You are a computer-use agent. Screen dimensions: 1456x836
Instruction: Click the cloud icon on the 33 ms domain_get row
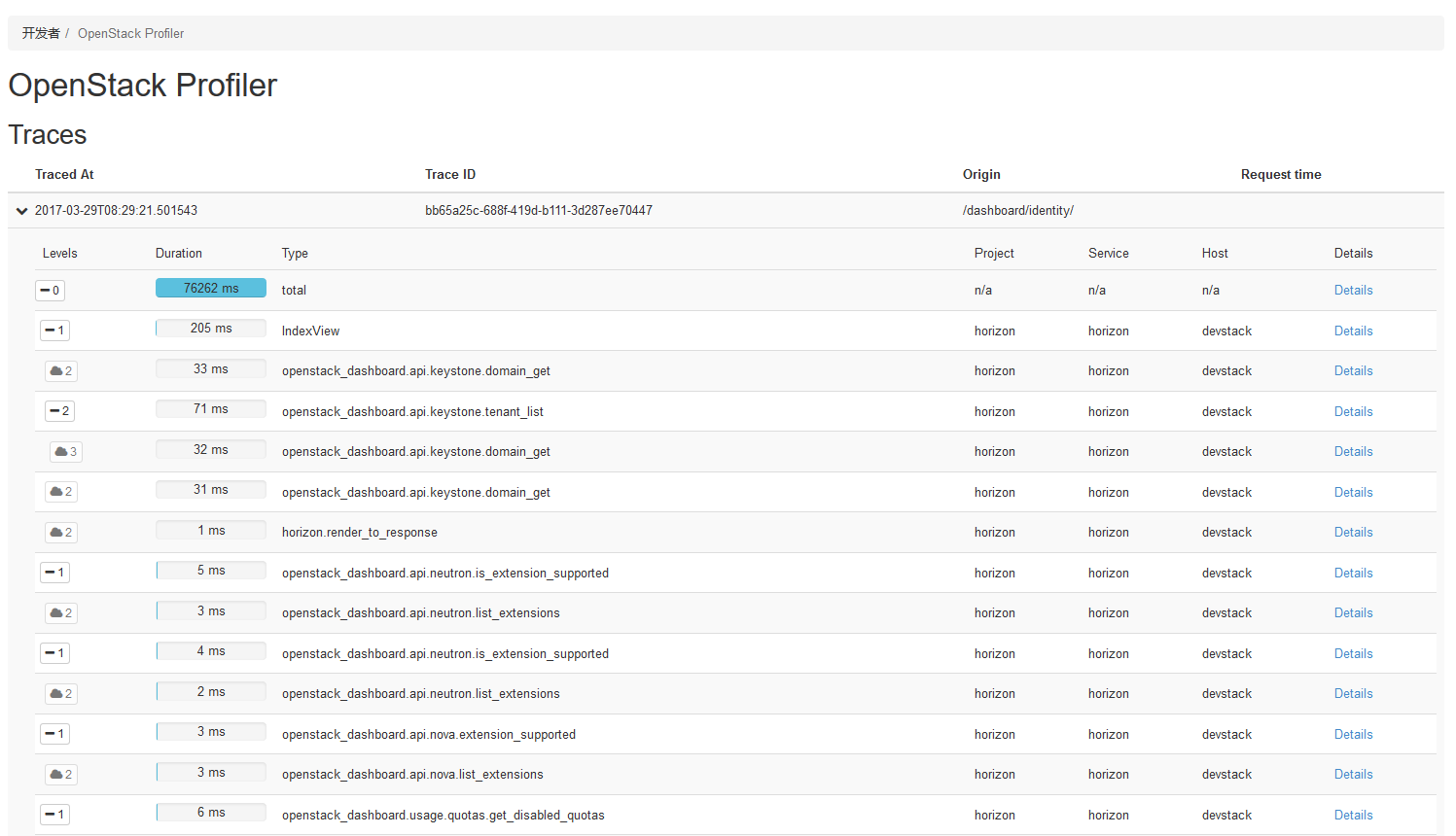[60, 371]
